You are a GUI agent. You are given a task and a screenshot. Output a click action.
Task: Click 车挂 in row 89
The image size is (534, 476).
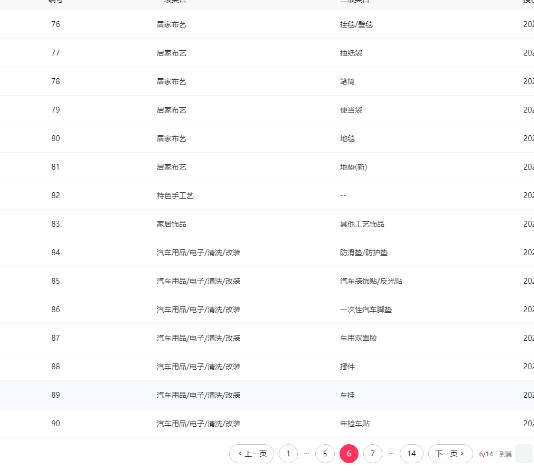(x=347, y=395)
